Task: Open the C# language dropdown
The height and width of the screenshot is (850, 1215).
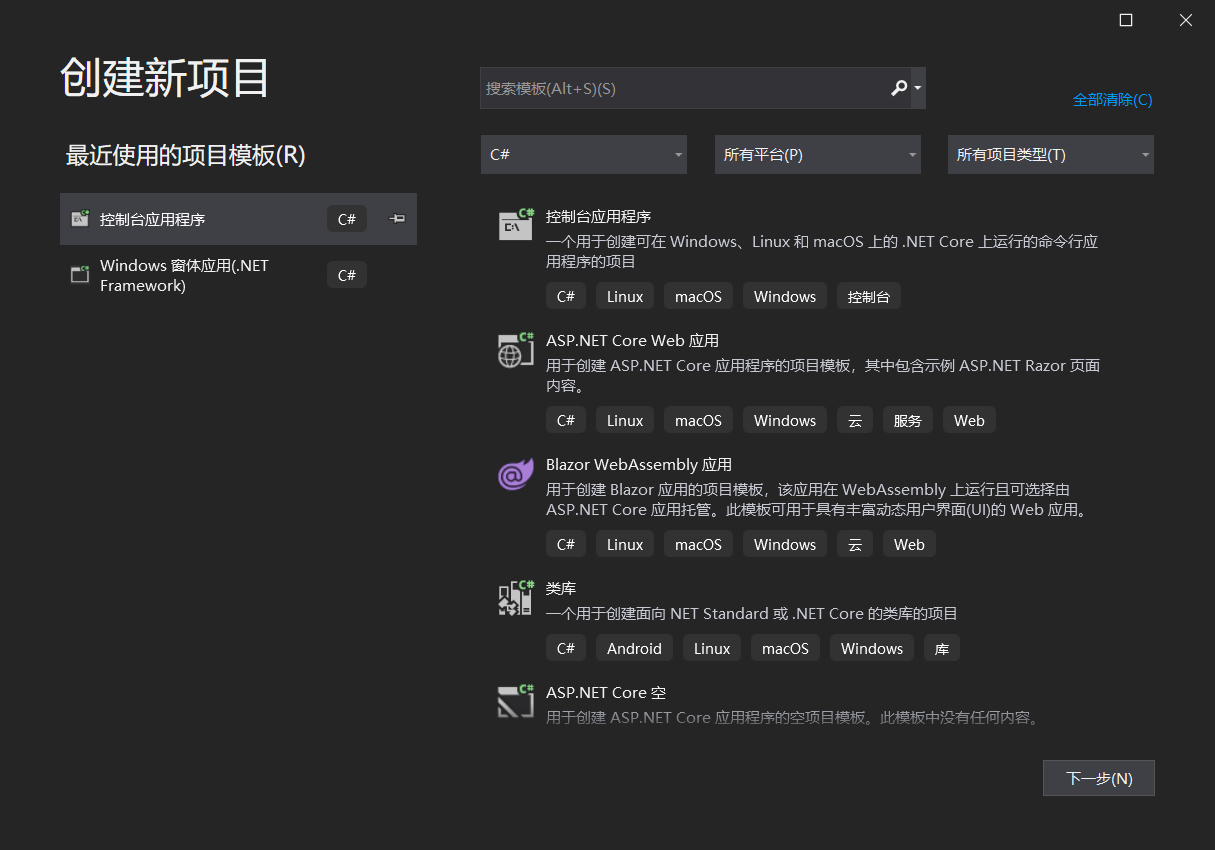Action: coord(583,154)
